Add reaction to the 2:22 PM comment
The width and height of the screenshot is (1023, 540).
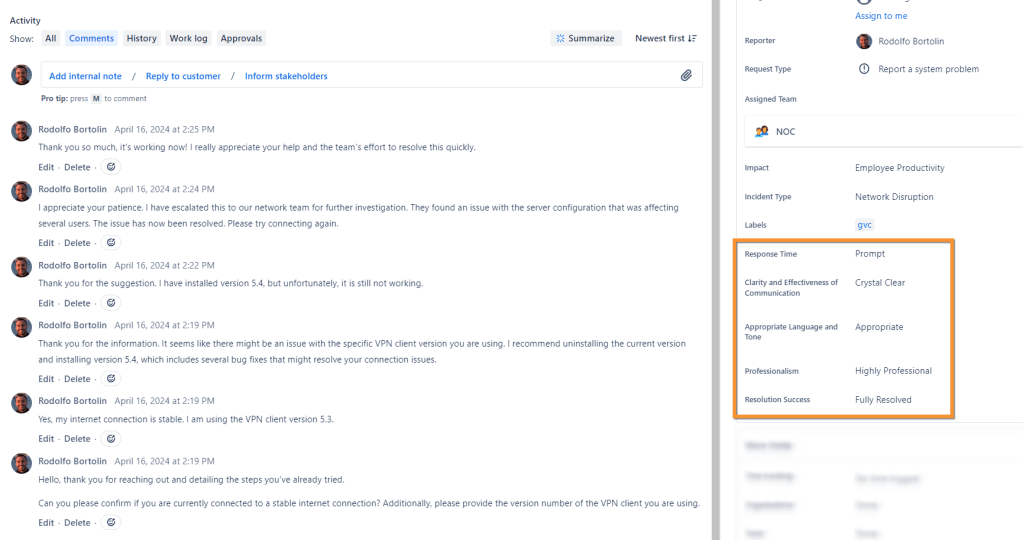click(x=112, y=303)
